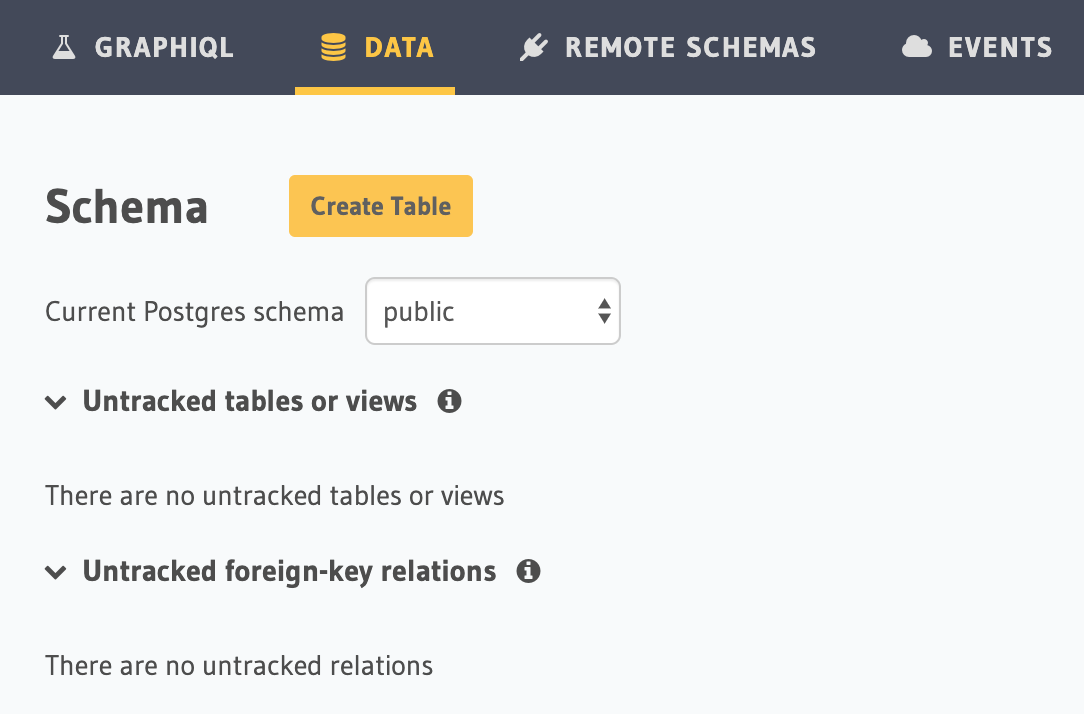1084x714 pixels.
Task: Click the Remote Schemas plug icon
Action: coord(534,47)
